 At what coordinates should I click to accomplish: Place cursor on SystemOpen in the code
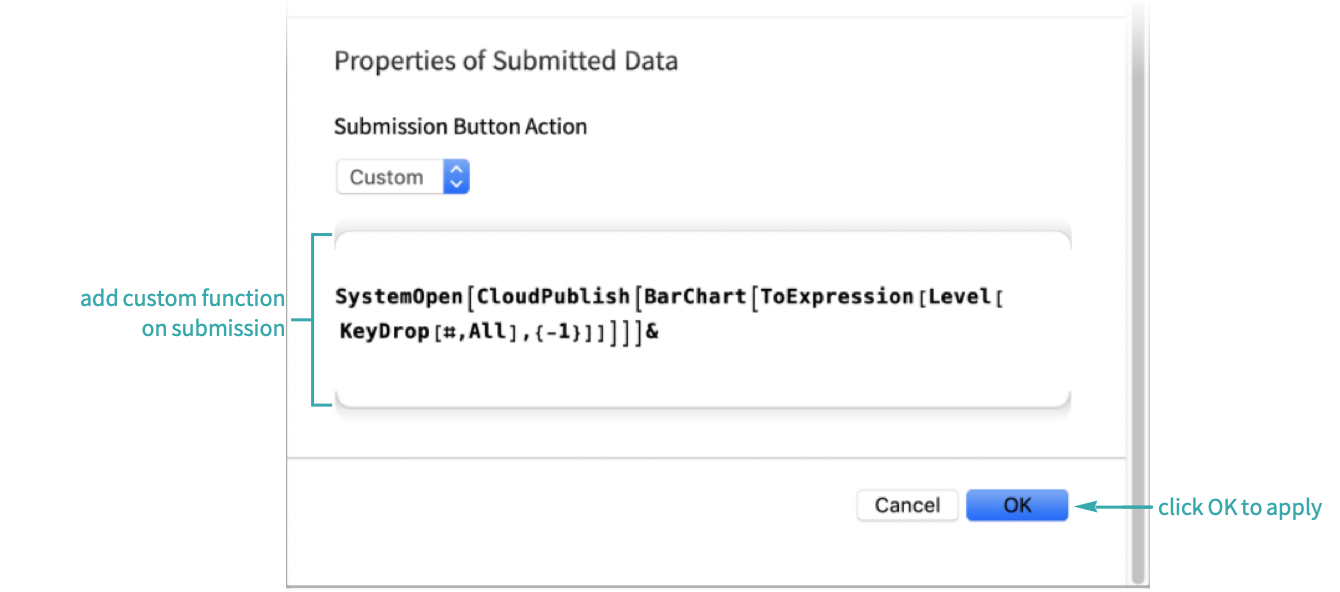[400, 297]
